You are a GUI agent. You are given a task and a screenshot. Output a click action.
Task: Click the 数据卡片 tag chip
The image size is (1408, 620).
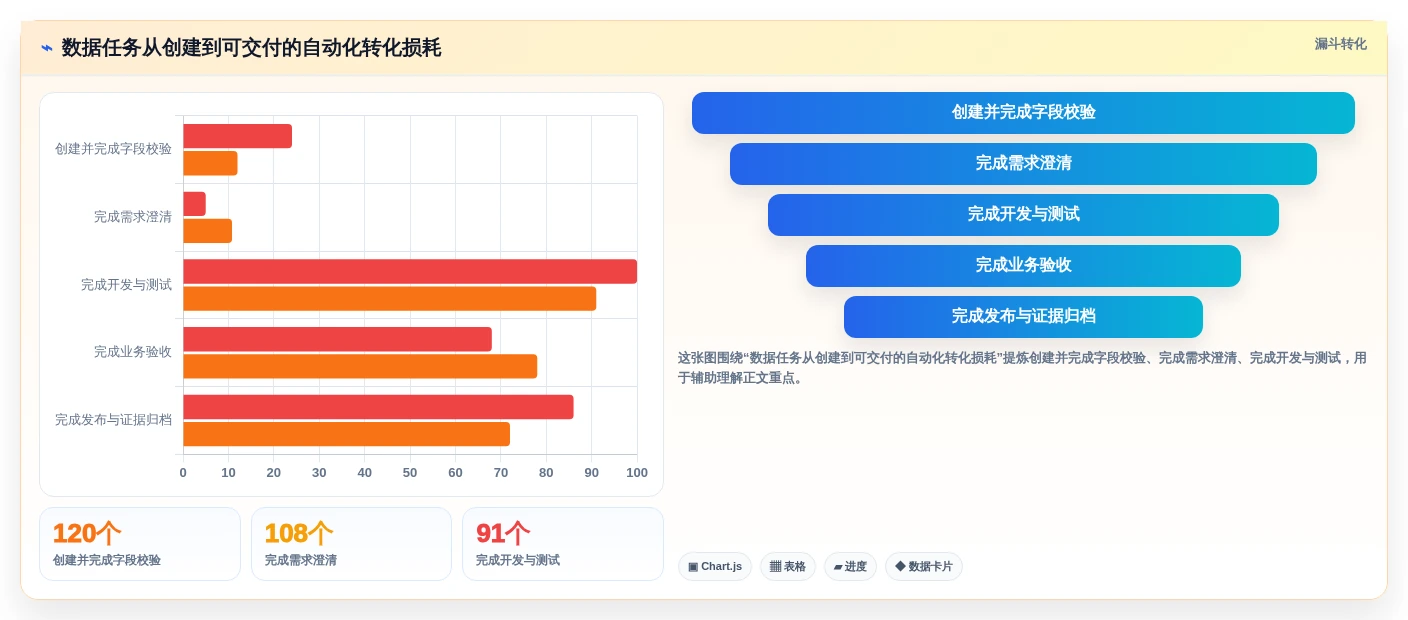tap(924, 567)
